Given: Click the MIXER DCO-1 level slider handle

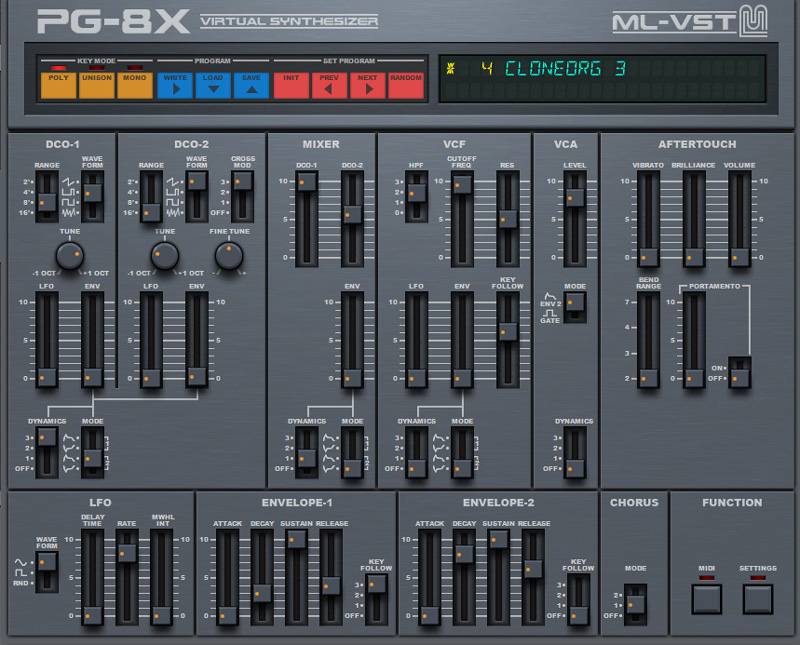Looking at the screenshot, I should (x=307, y=182).
